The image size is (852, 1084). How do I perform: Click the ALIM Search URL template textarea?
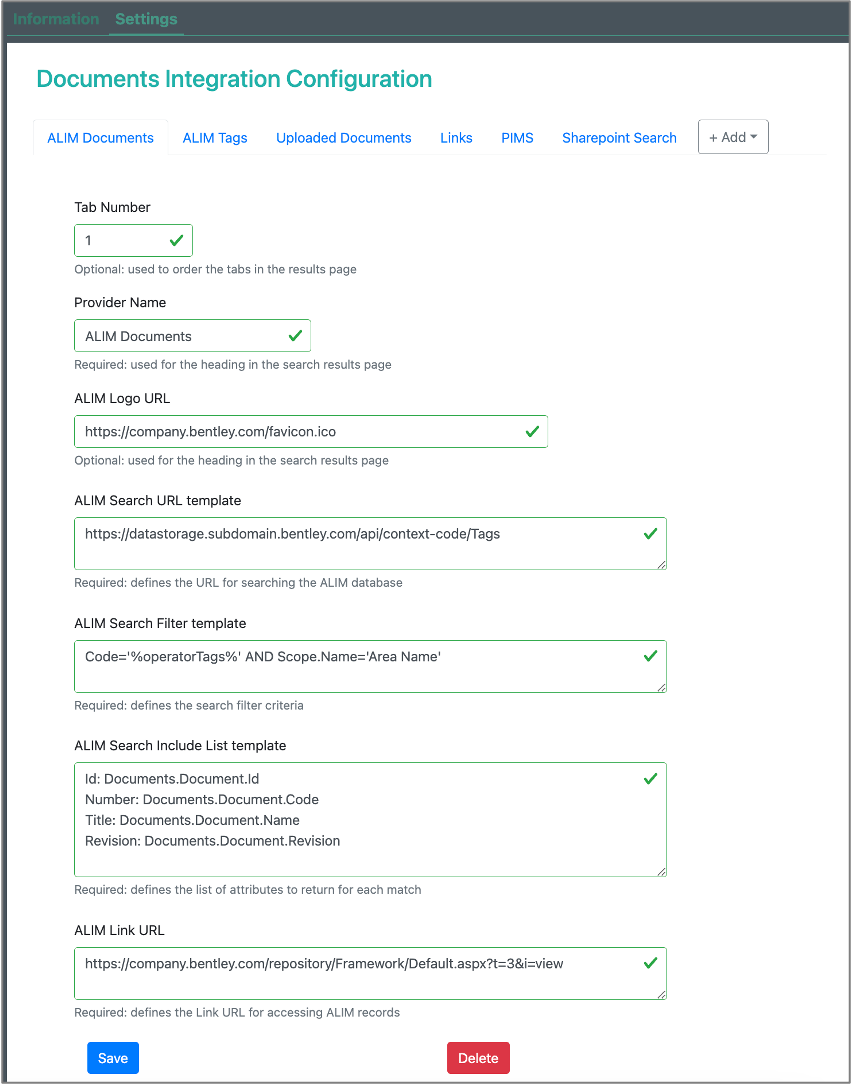click(371, 543)
